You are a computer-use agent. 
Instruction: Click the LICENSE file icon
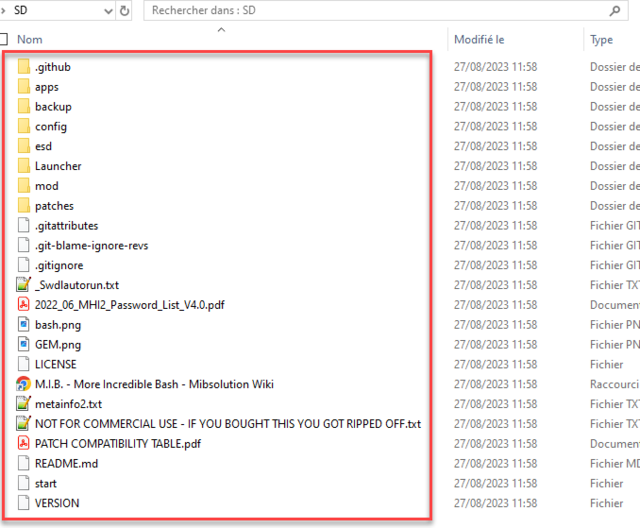click(24, 364)
